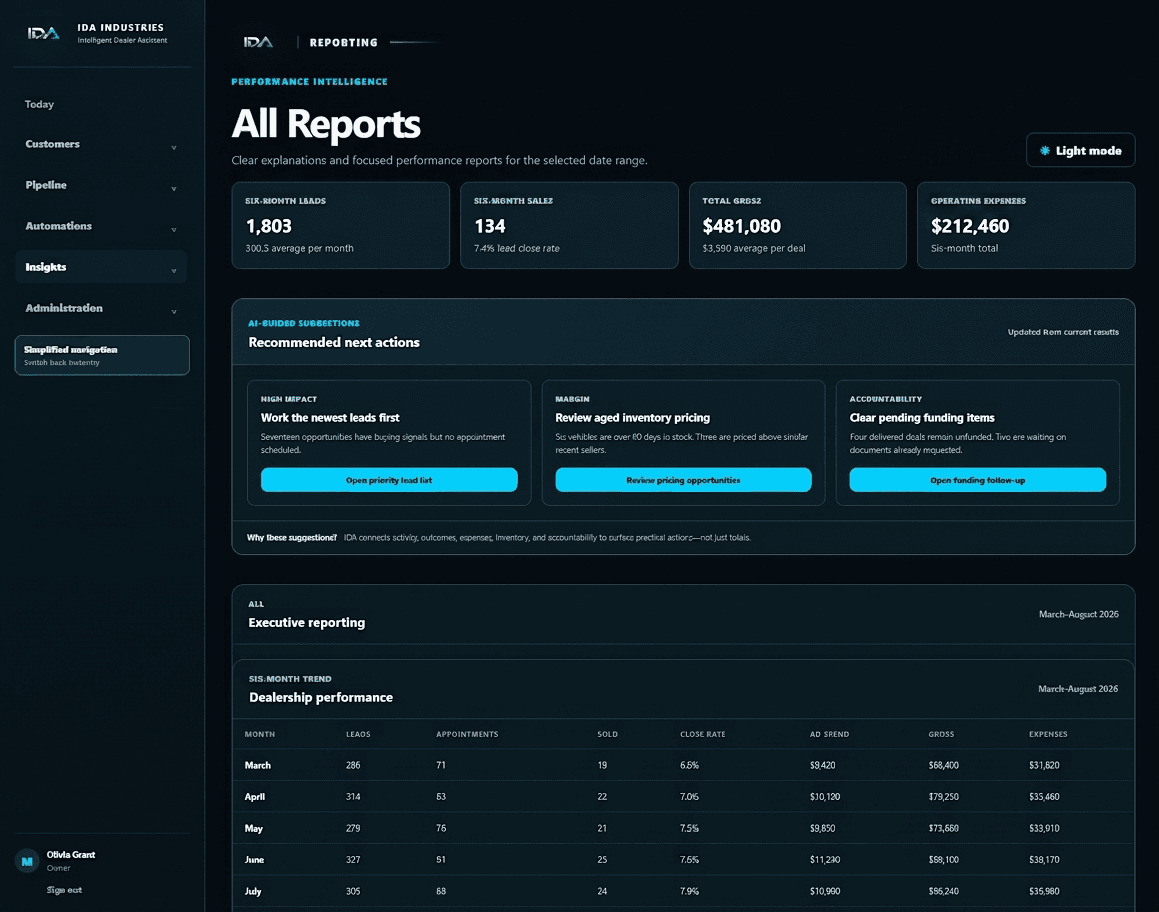Expand the Automations chevron
The image size is (1159, 912).
pos(174,230)
